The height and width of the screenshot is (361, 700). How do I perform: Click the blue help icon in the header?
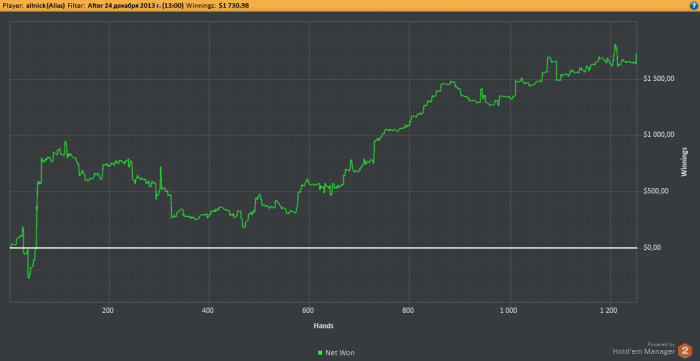695,5
